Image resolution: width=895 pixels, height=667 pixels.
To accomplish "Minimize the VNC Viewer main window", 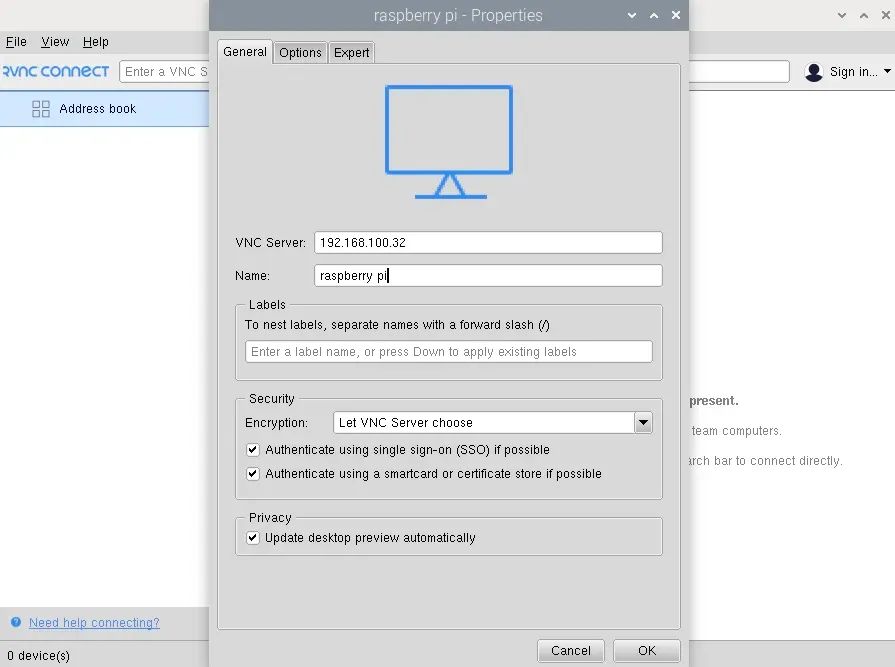I will point(842,15).
